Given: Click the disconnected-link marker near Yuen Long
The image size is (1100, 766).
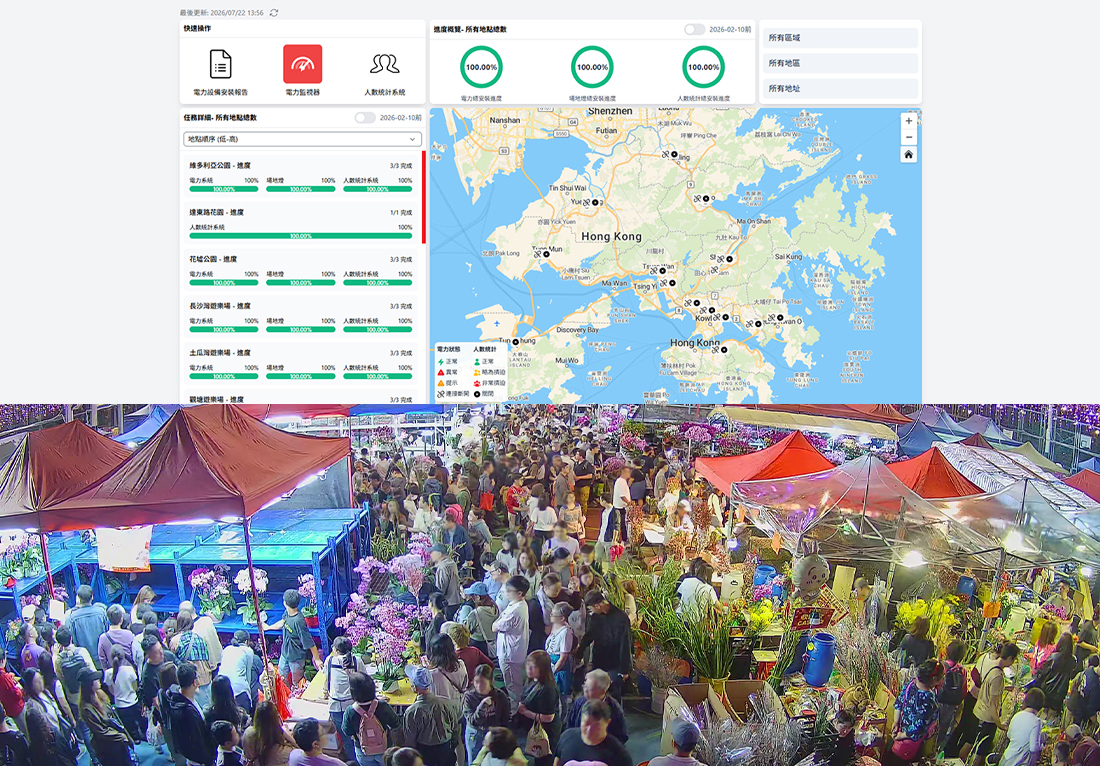Looking at the screenshot, I should point(586,202).
